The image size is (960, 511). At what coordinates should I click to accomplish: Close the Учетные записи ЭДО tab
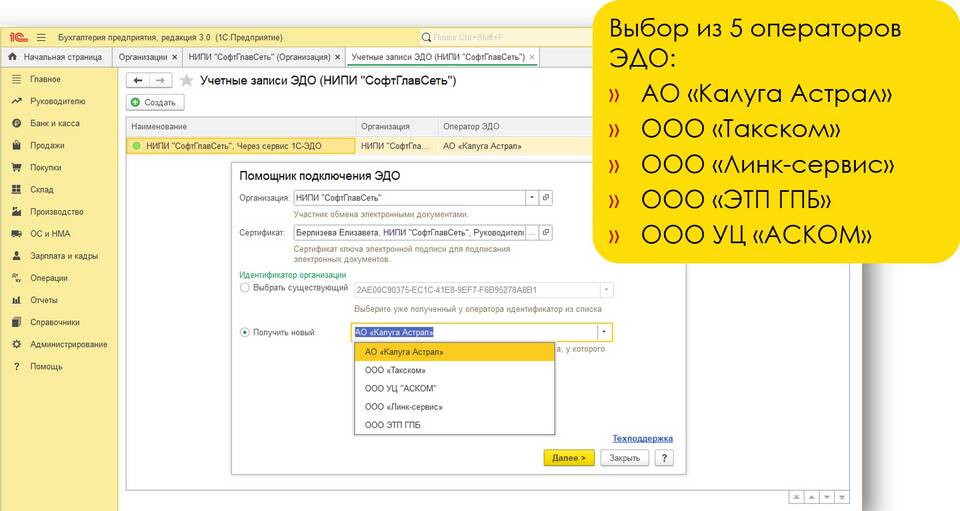[532, 57]
